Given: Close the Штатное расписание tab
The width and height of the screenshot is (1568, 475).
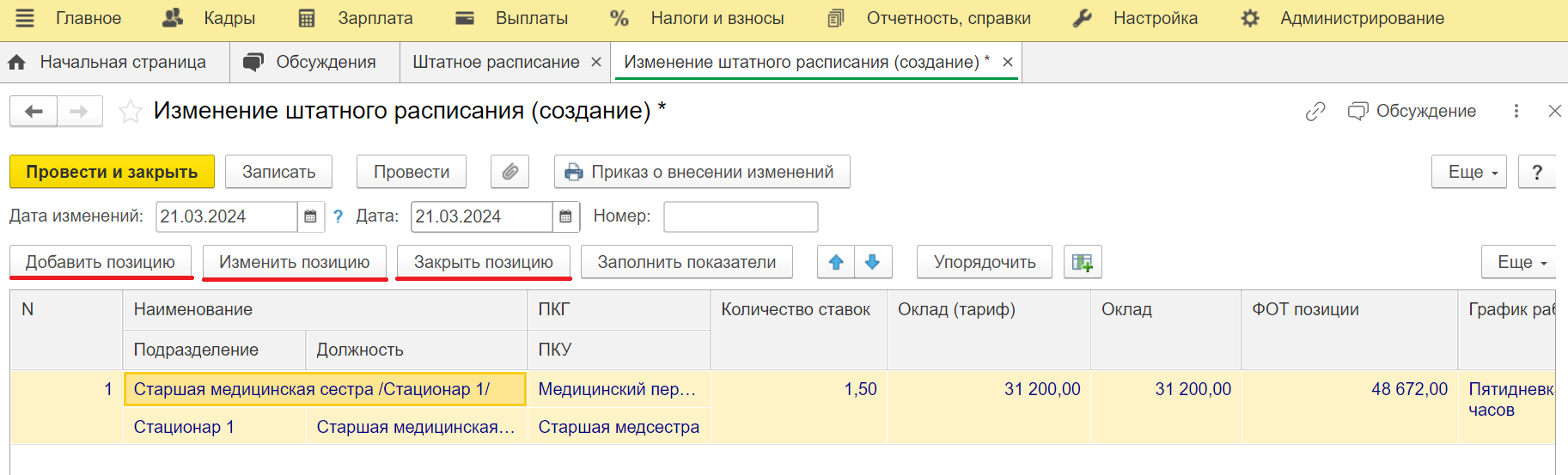Looking at the screenshot, I should 596,62.
